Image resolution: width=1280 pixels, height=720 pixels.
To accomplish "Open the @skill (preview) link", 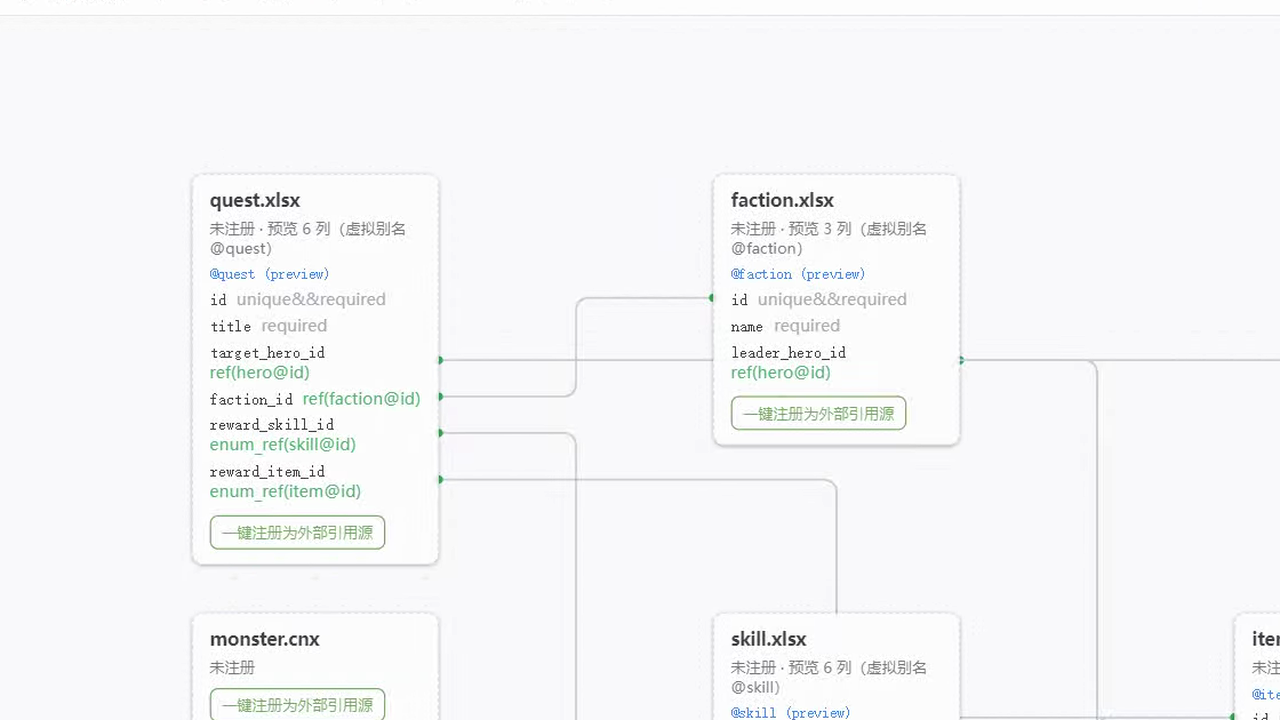I will [x=790, y=713].
